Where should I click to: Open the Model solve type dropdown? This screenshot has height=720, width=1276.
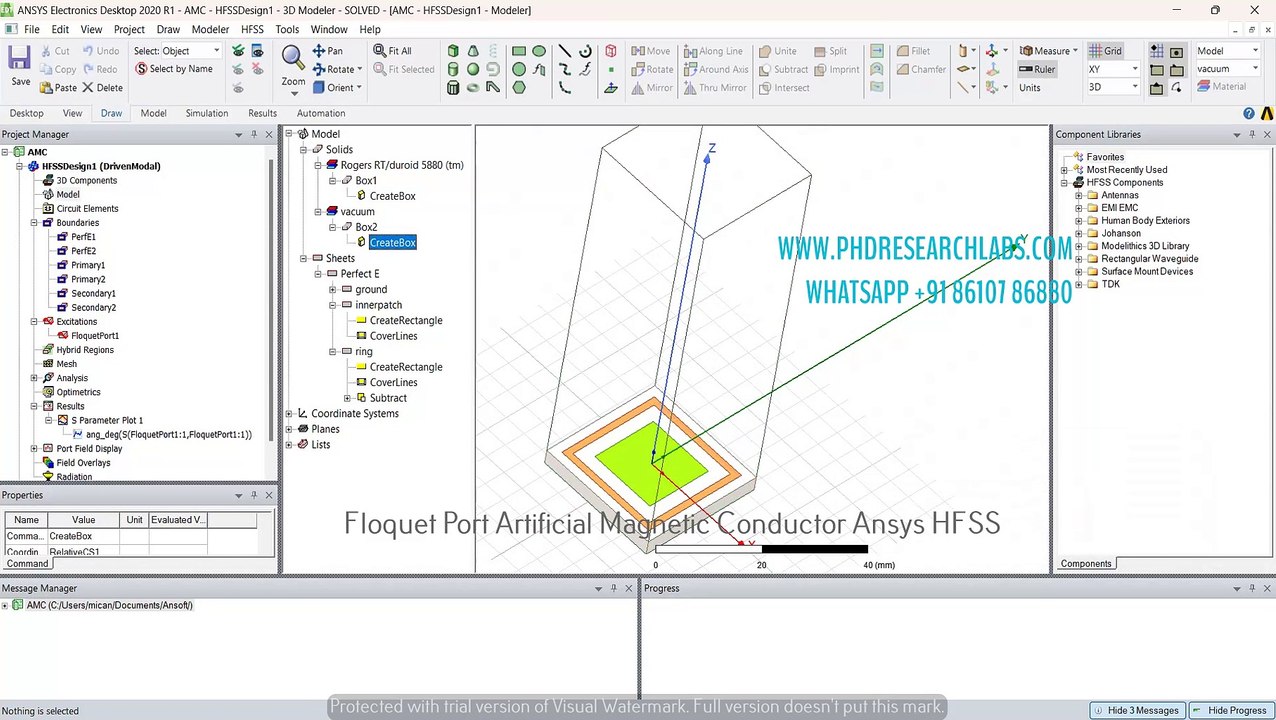(x=1229, y=51)
